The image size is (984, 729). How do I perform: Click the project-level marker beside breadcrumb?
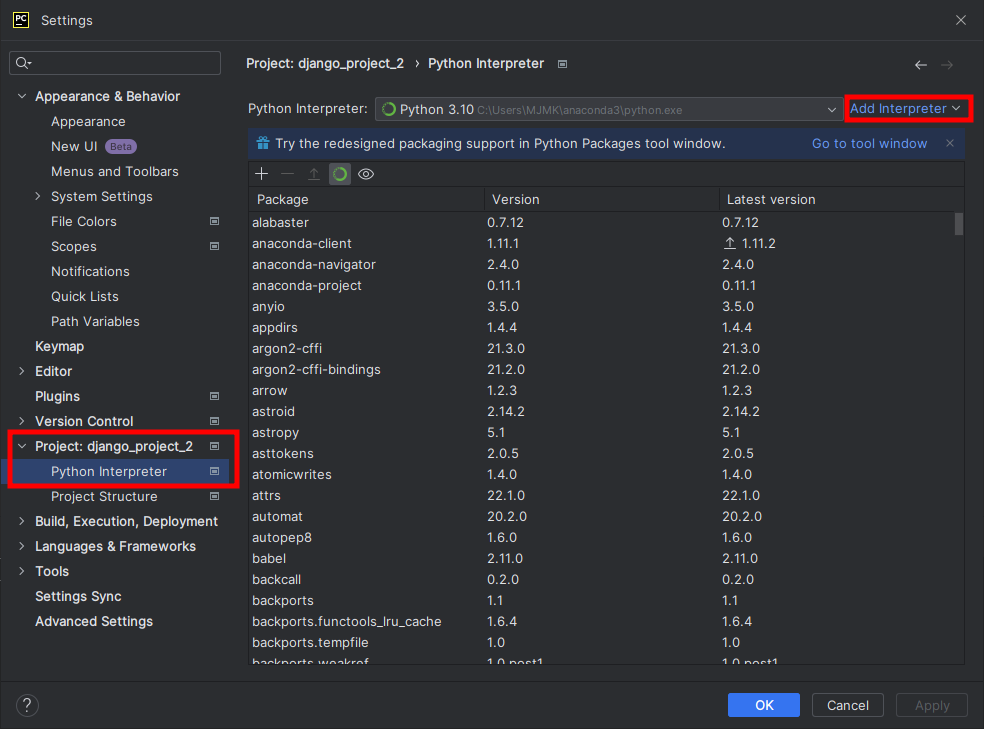coord(562,64)
